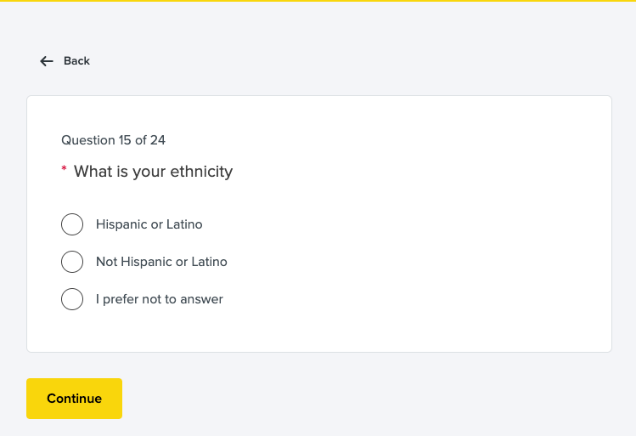Click the "I prefer not to answer" label
This screenshot has width=636, height=436.
pyautogui.click(x=159, y=299)
